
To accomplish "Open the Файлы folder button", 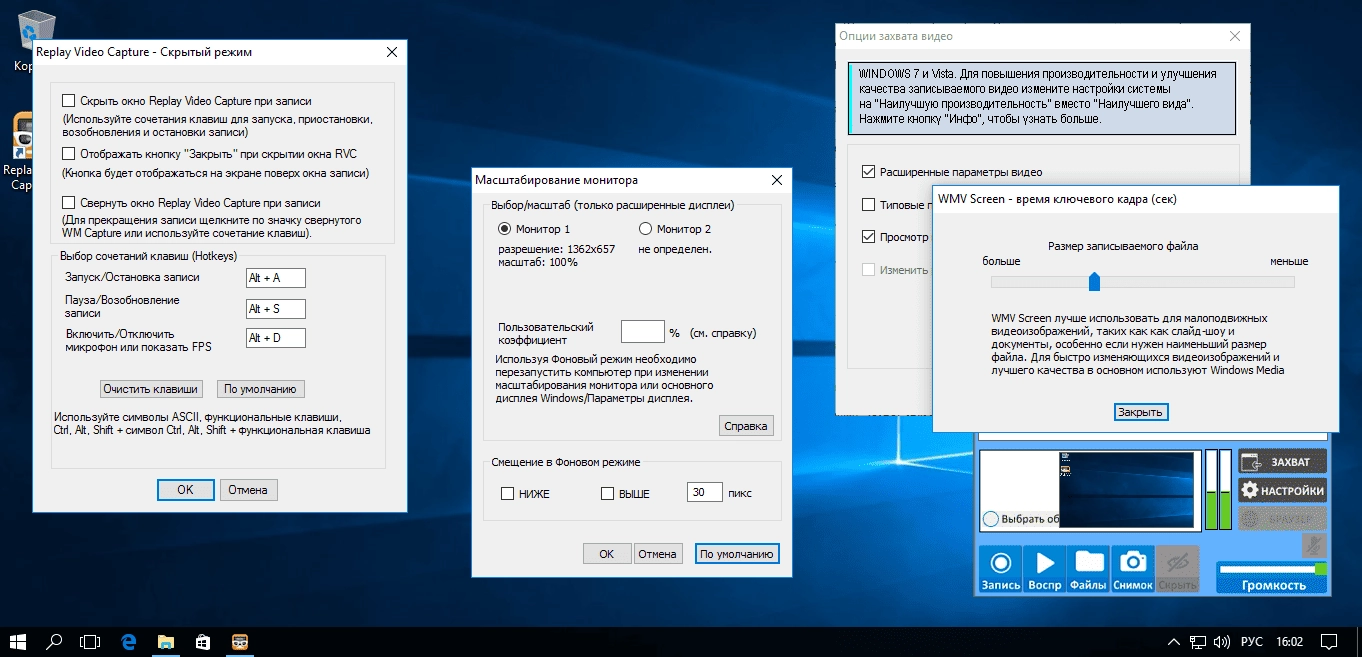I will (x=1089, y=569).
